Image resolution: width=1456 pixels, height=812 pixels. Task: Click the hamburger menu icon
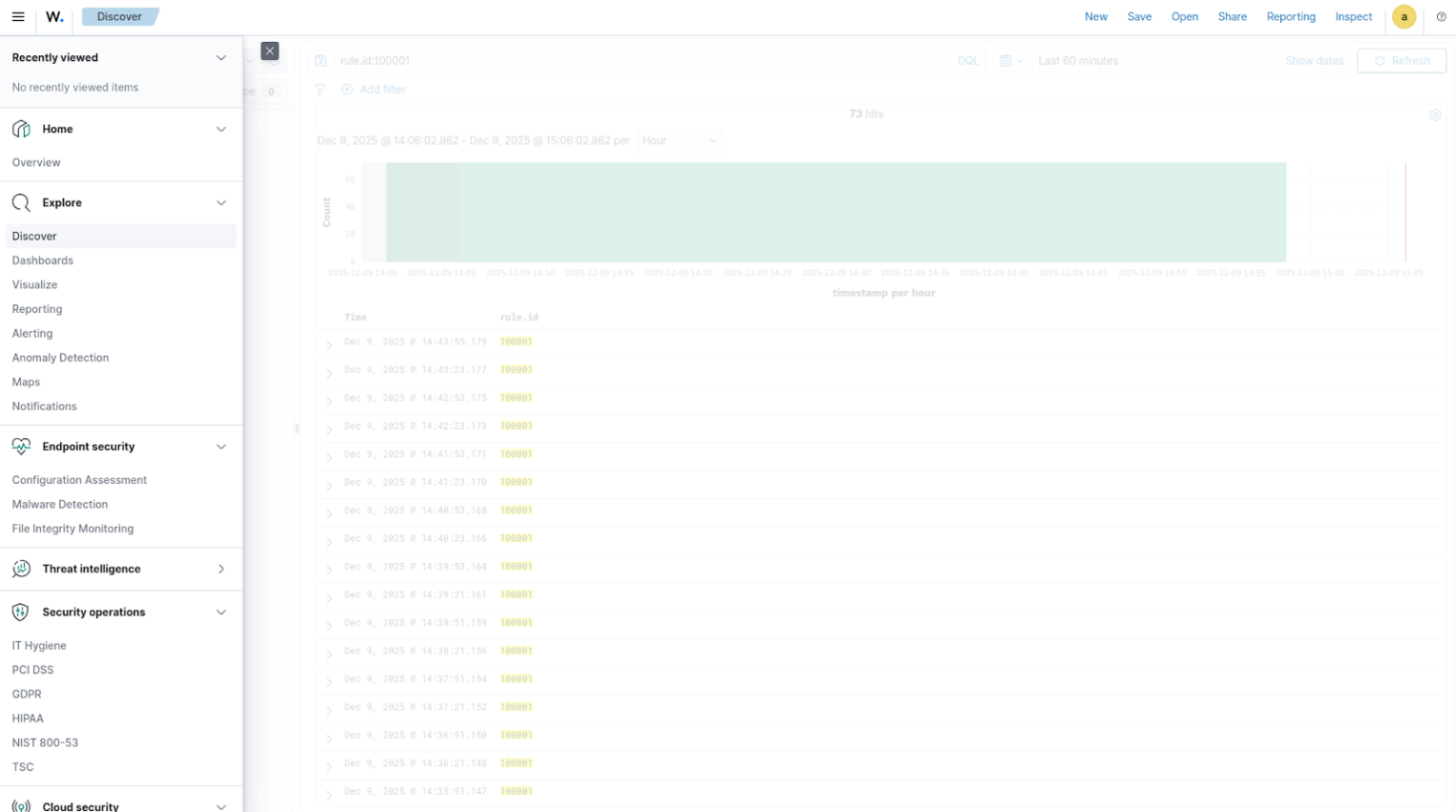pyautogui.click(x=18, y=17)
